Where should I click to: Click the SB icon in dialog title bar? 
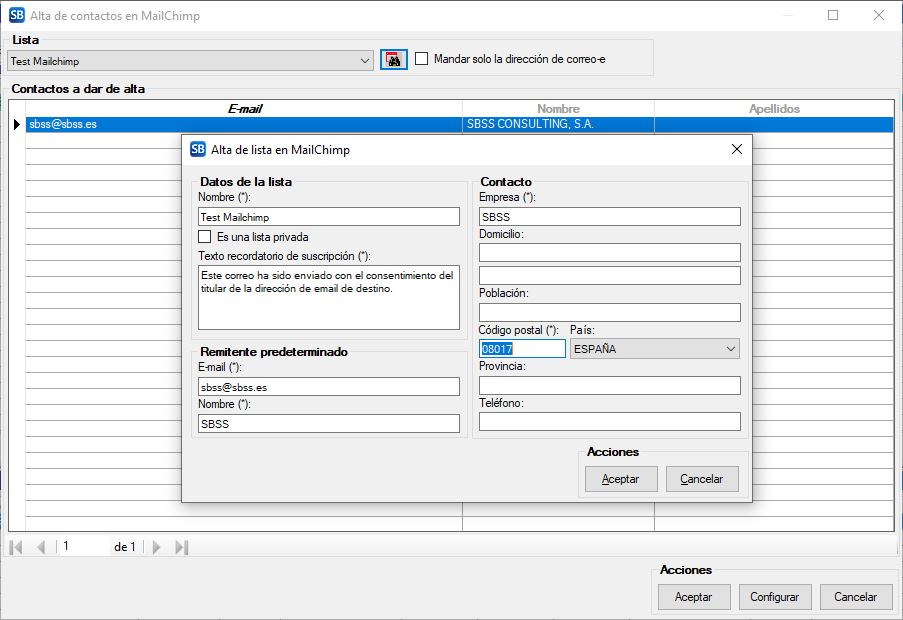(198, 150)
